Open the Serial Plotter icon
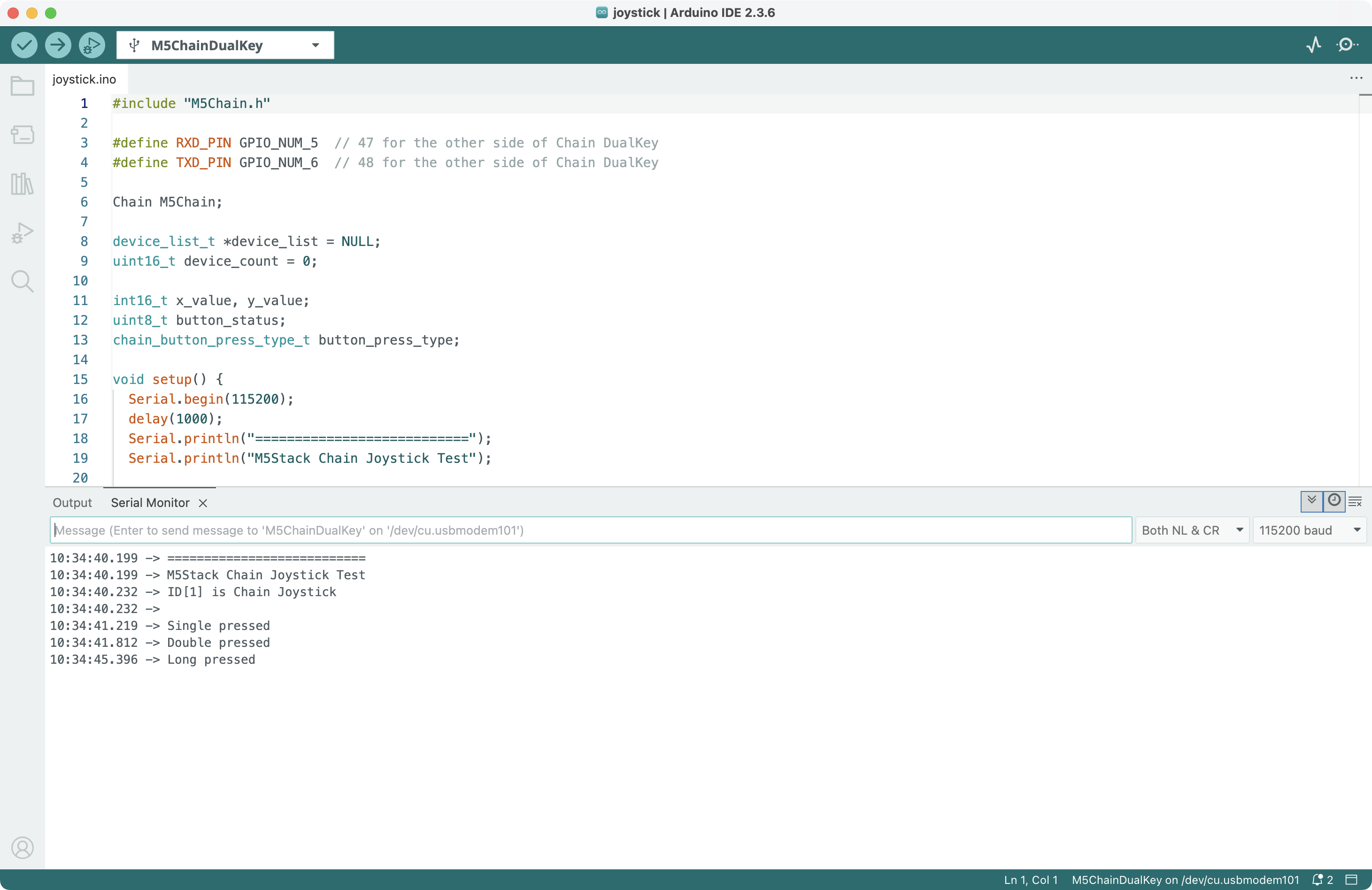Viewport: 1372px width, 890px height. pos(1314,45)
